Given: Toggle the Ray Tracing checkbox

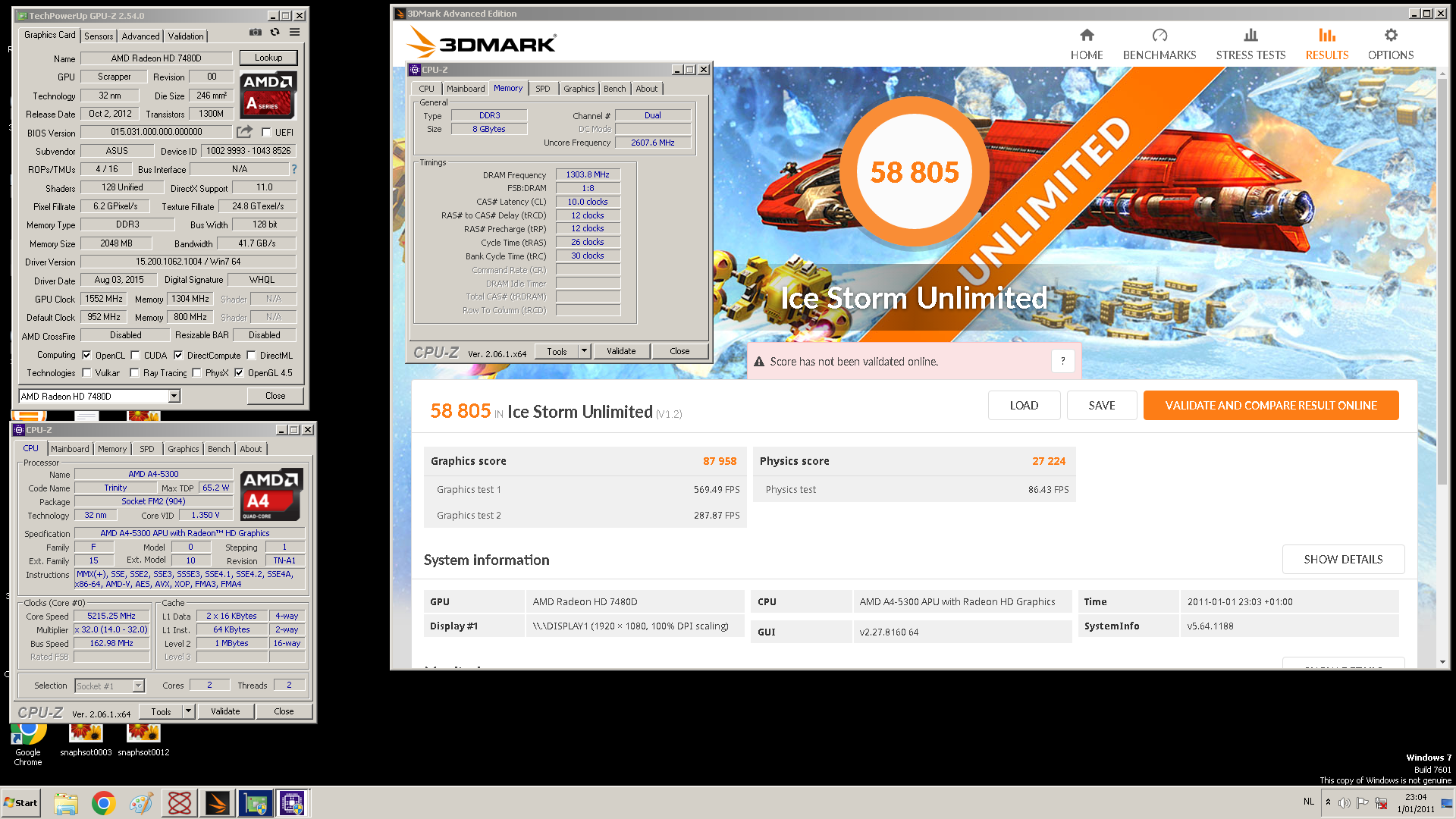Looking at the screenshot, I should 134,372.
